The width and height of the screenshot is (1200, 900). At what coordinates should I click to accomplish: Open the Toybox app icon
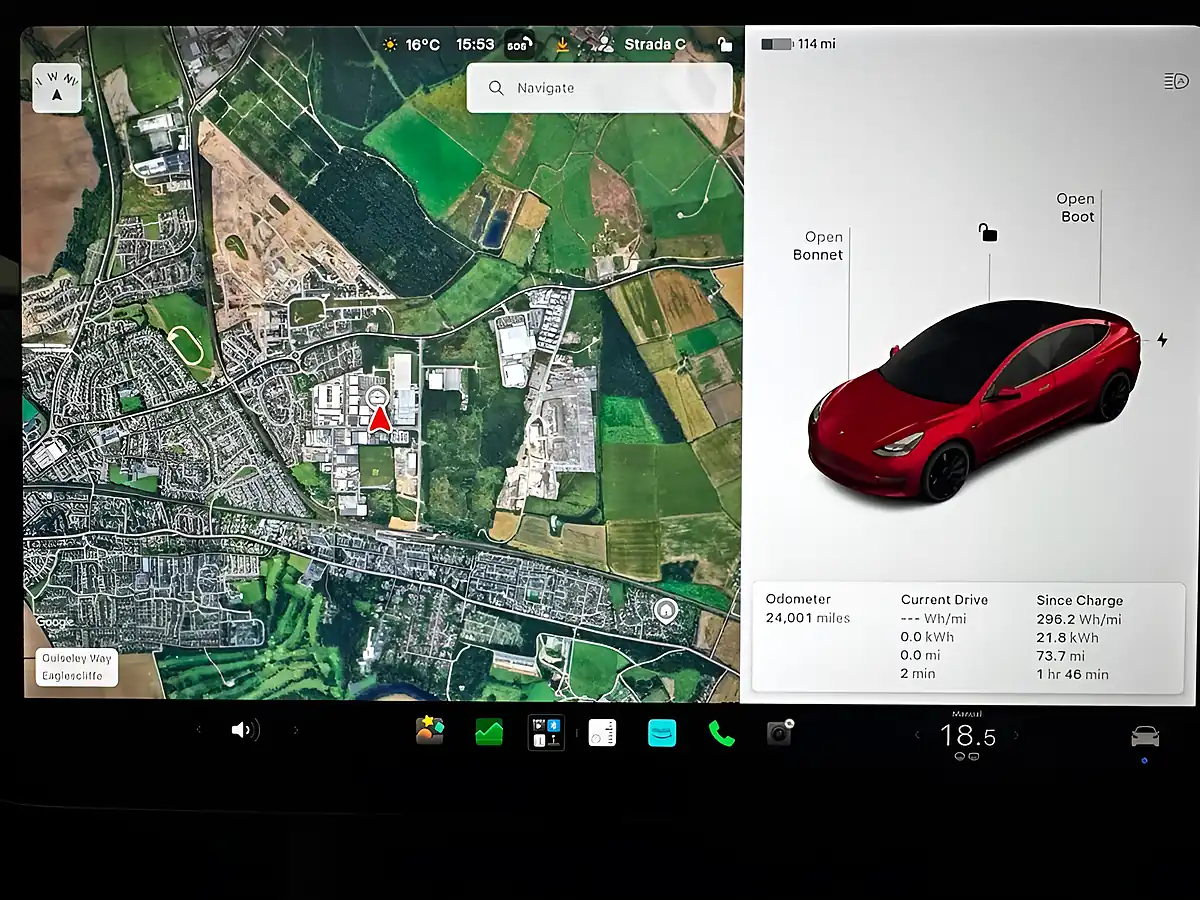coord(430,732)
